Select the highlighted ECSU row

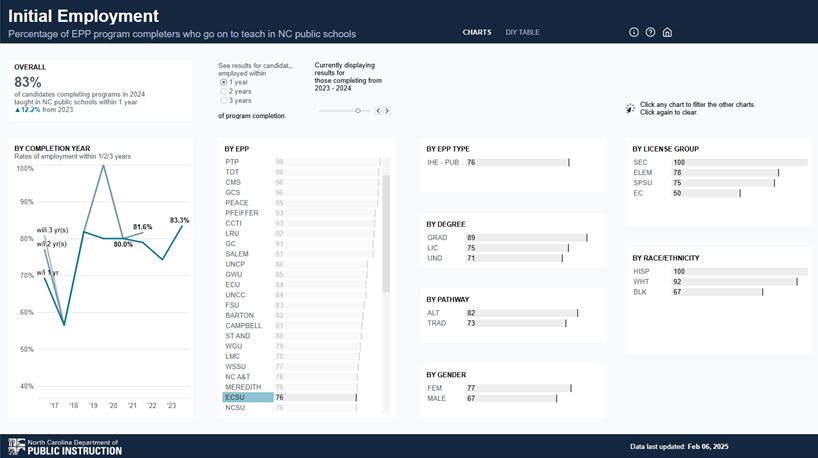tap(247, 397)
